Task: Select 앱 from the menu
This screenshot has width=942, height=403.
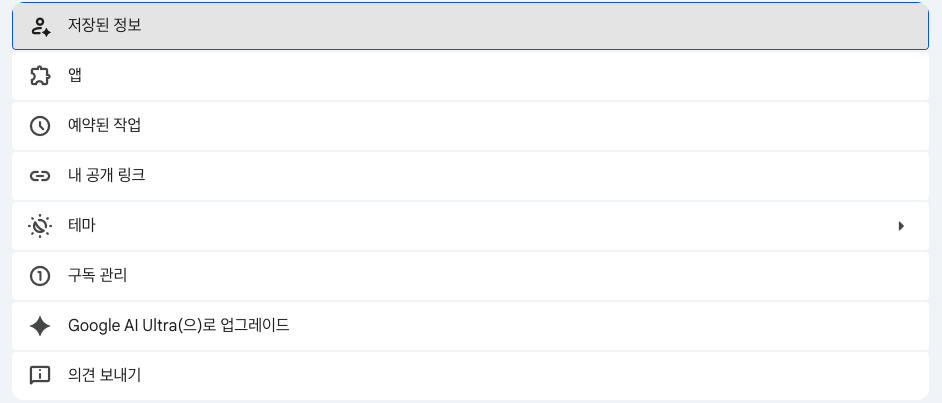Action: tap(75, 76)
